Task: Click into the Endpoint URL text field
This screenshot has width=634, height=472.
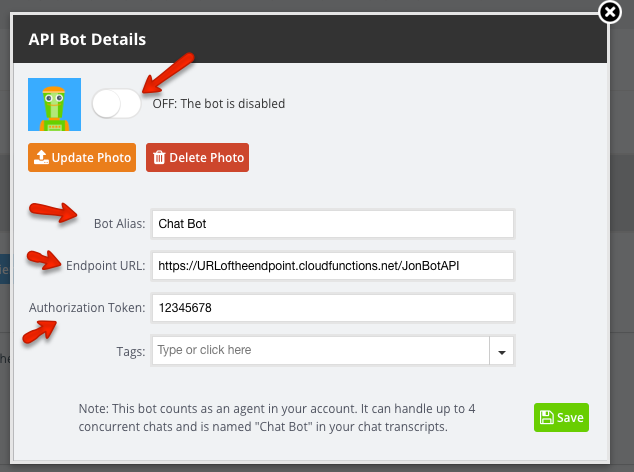Action: (333, 266)
